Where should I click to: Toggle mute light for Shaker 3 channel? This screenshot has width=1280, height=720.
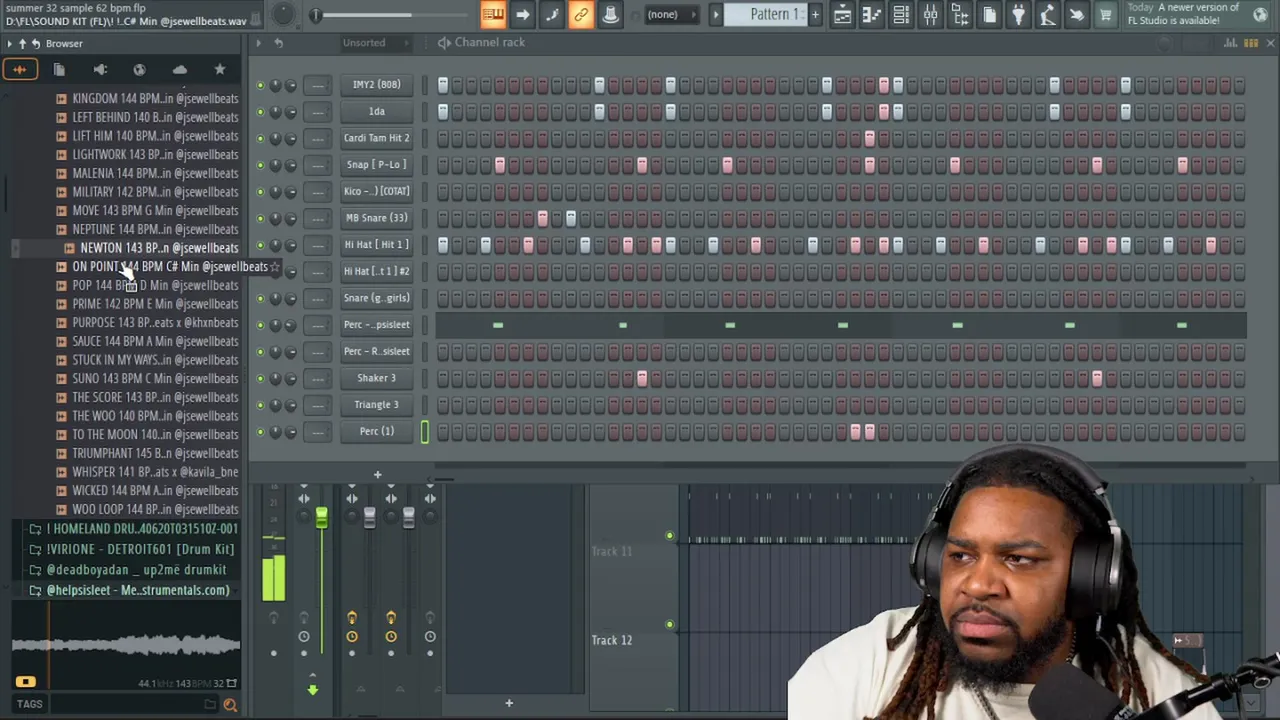click(260, 378)
